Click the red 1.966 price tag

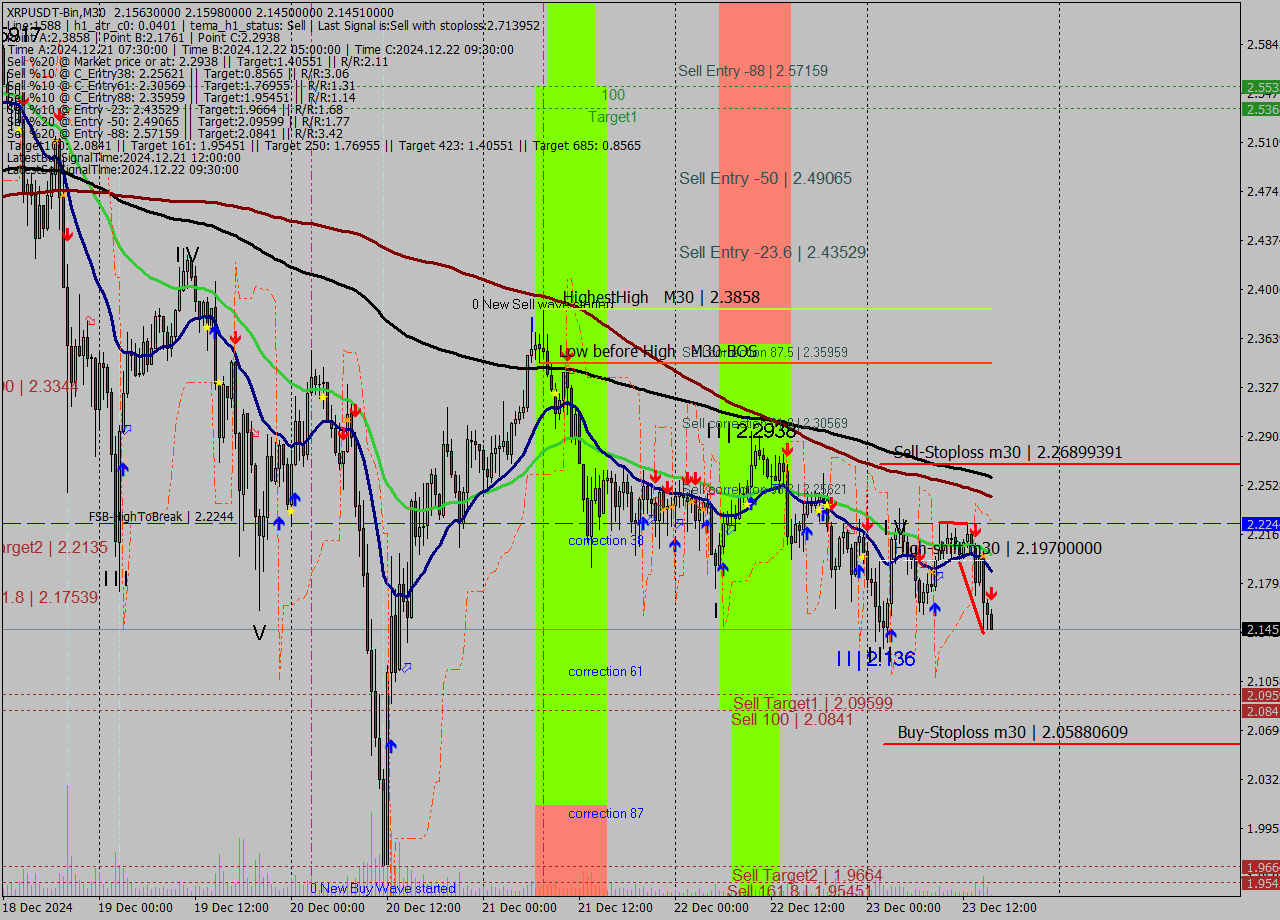pos(1260,867)
